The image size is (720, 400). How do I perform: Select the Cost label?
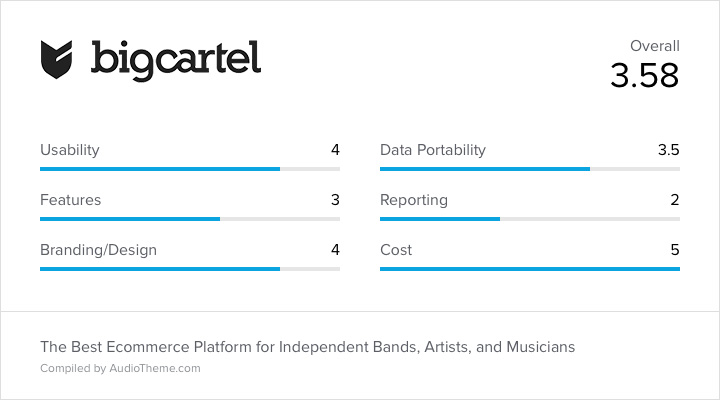coord(396,250)
